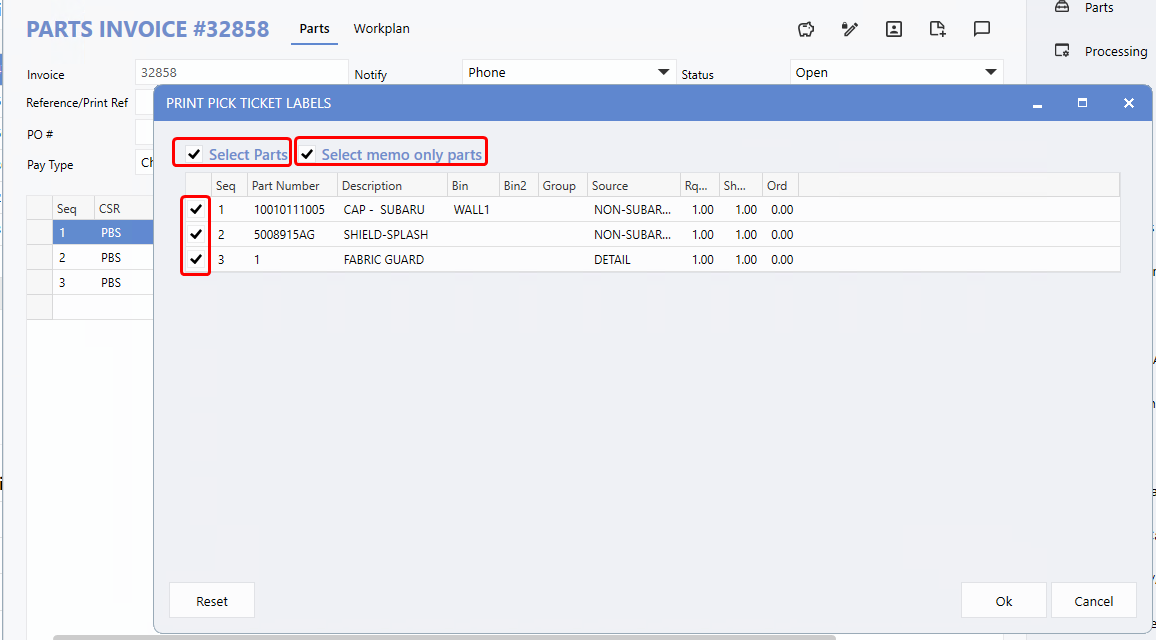Toggle Select memo only parts checkbox
Screen dimensions: 1156x640
[308, 154]
